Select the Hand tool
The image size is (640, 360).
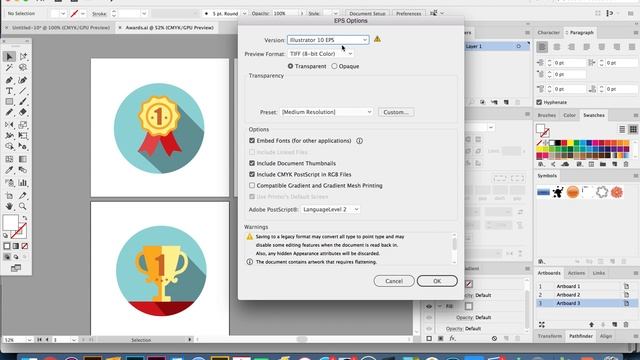[9, 207]
